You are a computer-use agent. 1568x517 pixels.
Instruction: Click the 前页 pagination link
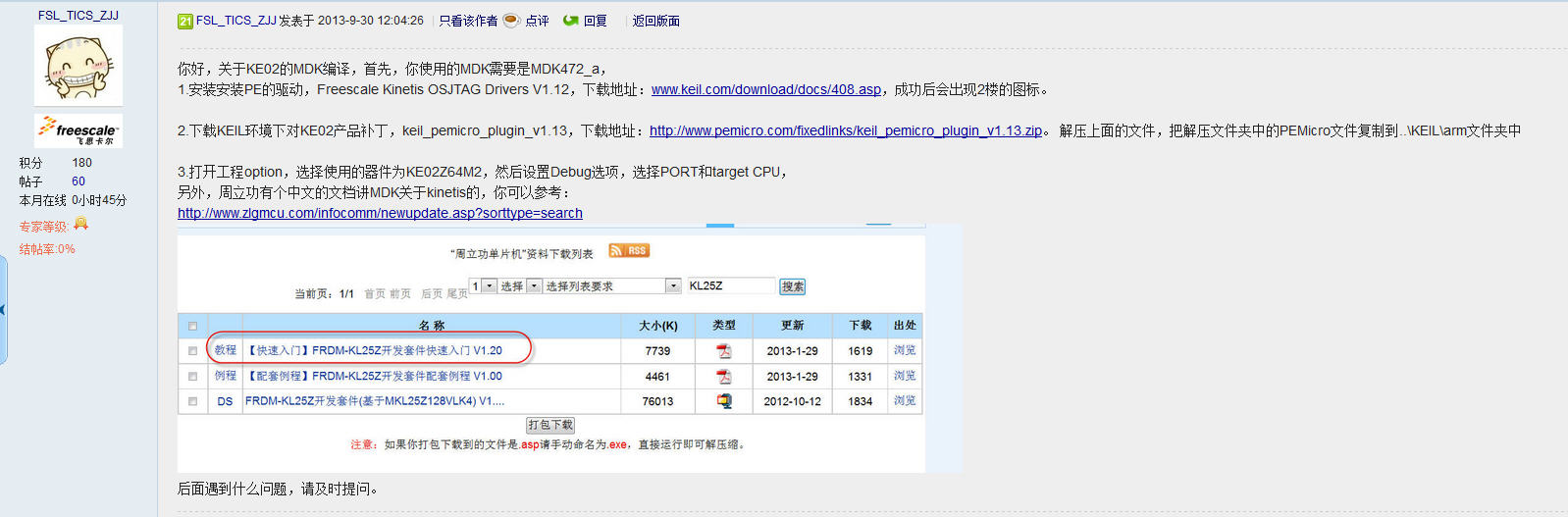pos(399,293)
